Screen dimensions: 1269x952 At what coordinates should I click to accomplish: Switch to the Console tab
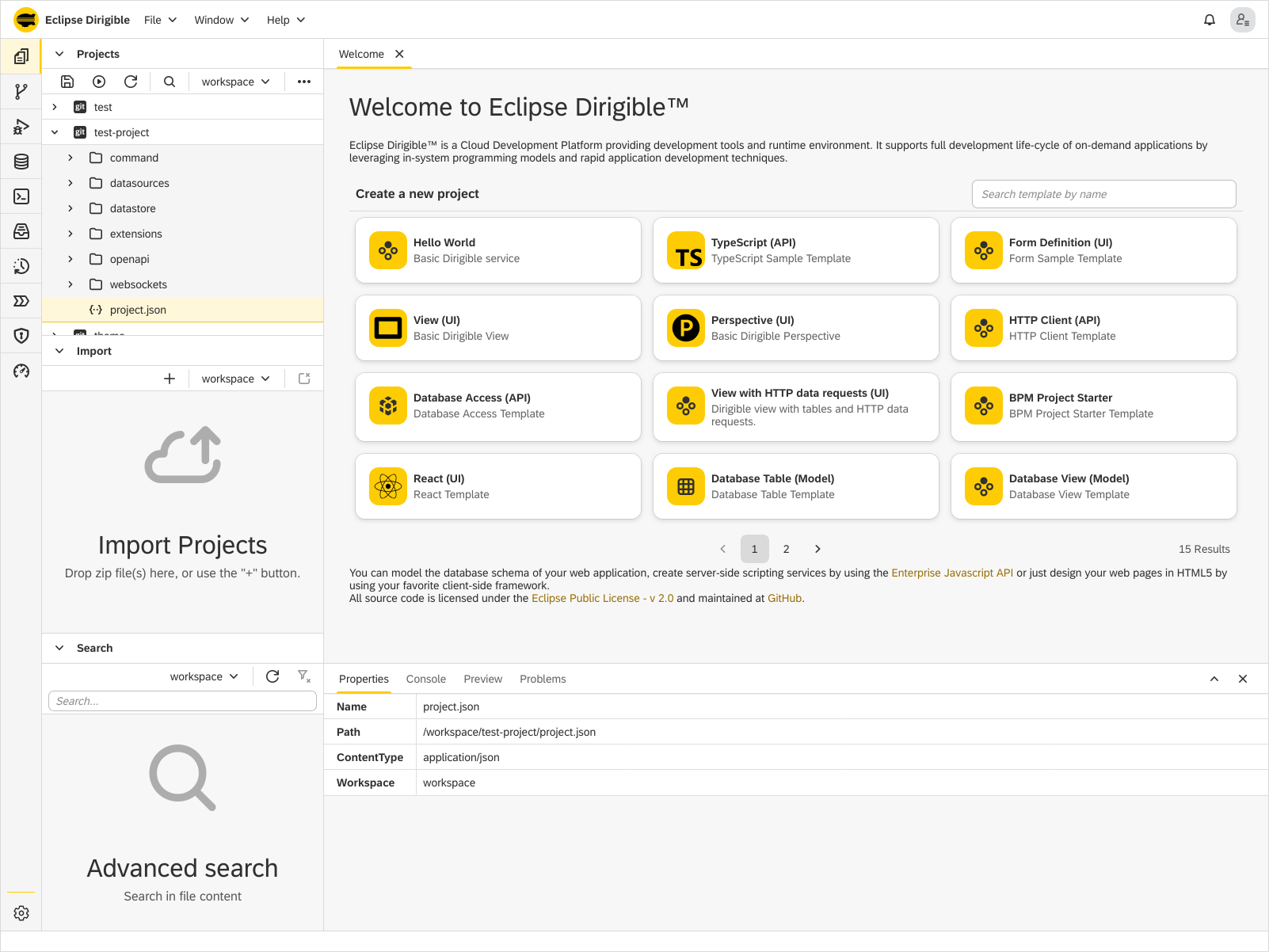(426, 679)
